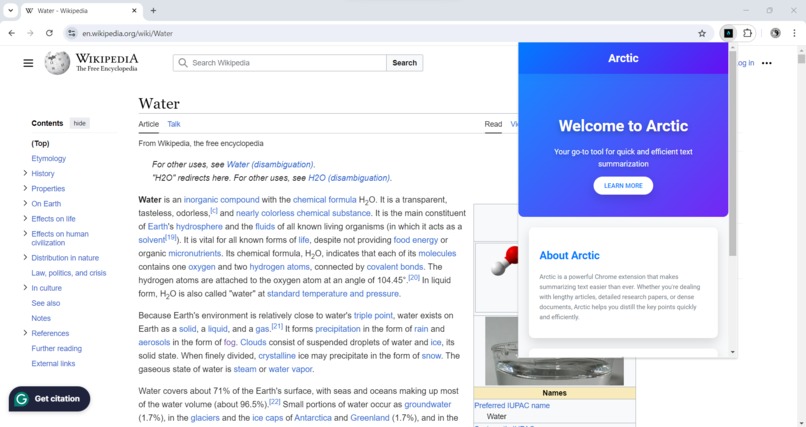Screen dimensions: 806x427
Task: Go to Law, politics, and crisis
Action: [x=69, y=273]
